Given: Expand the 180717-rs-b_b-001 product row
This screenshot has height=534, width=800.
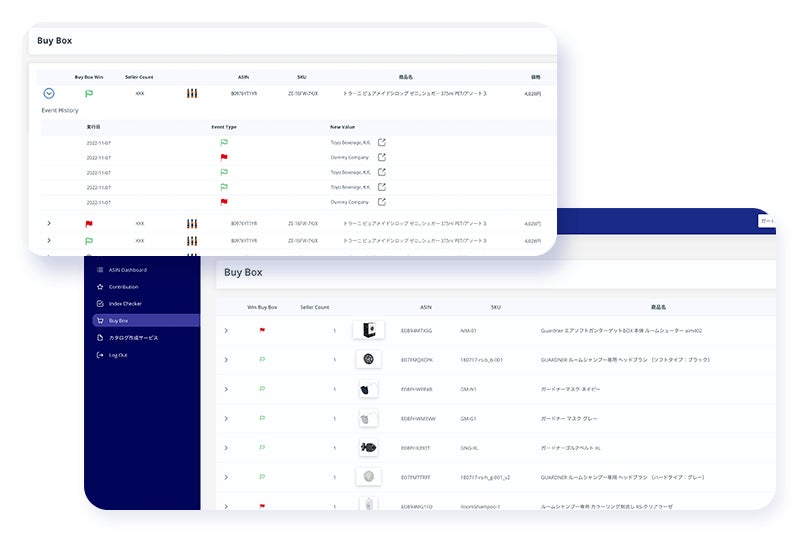Looking at the screenshot, I should coord(226,360).
